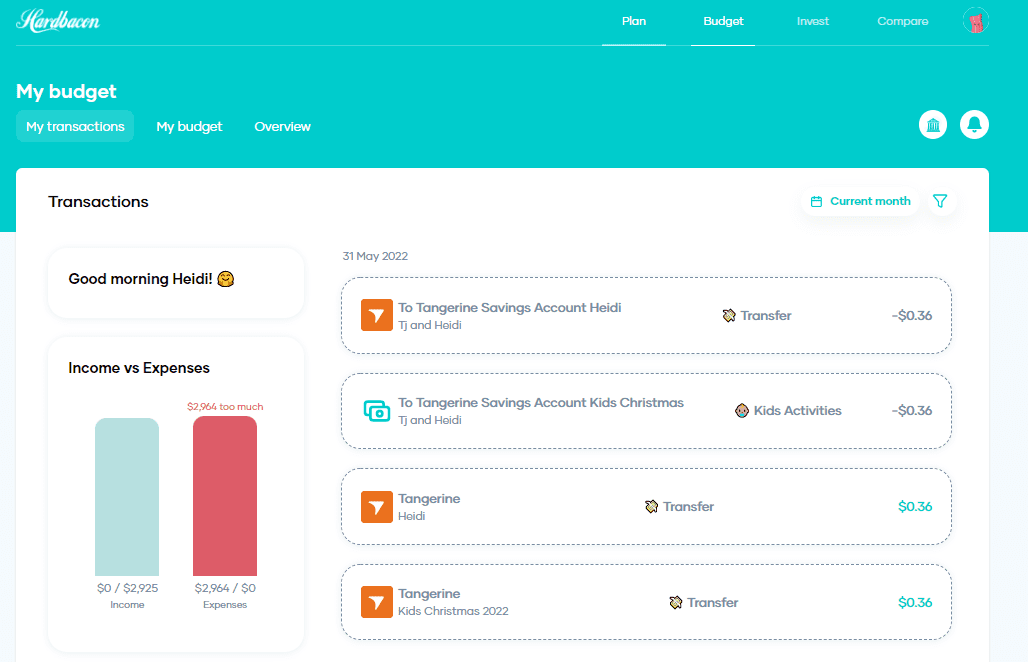Click the $2,964 too much label
The height and width of the screenshot is (662, 1028).
[x=225, y=406]
